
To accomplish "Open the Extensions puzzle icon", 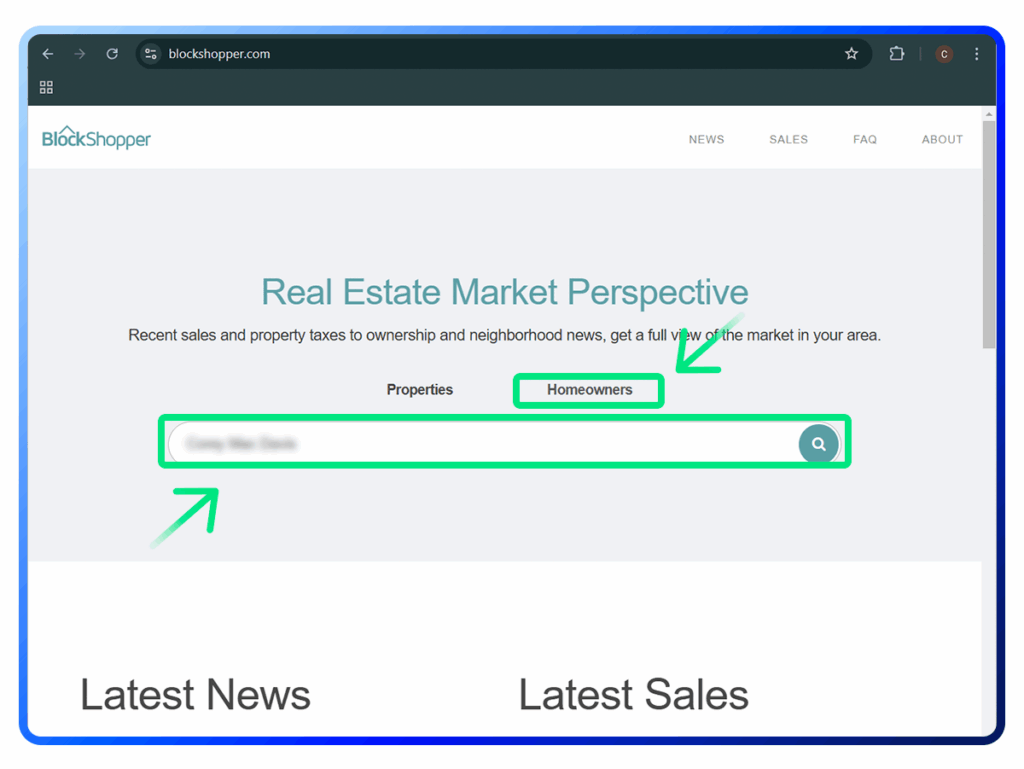I will pos(896,54).
